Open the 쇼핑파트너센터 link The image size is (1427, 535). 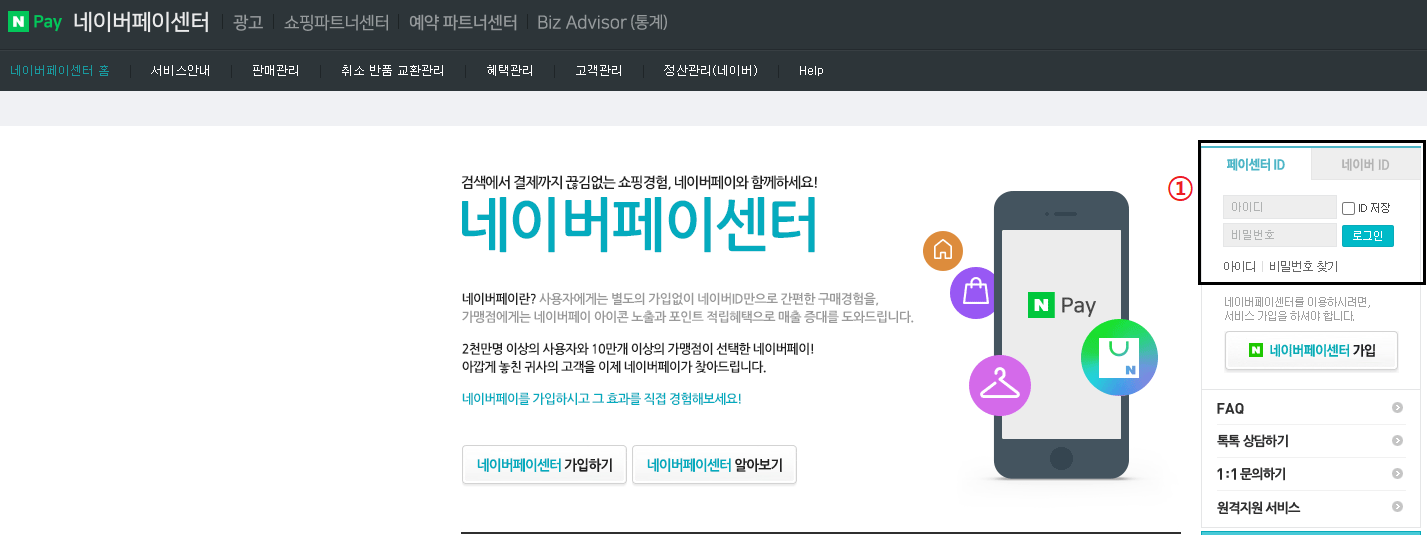(x=336, y=22)
